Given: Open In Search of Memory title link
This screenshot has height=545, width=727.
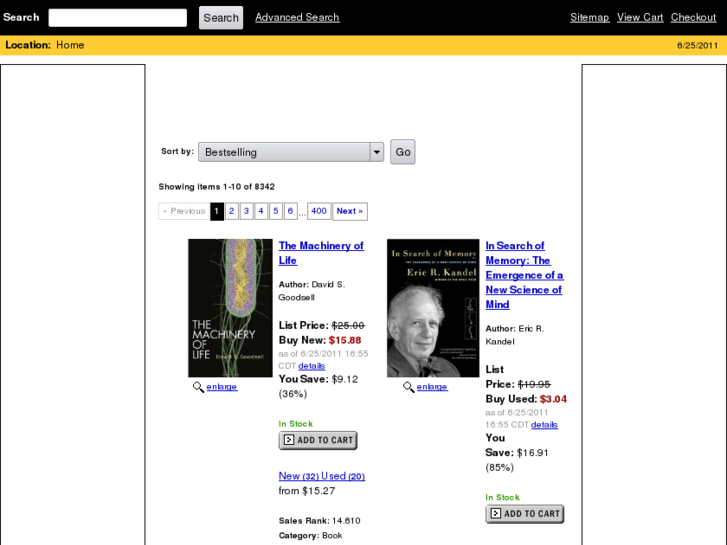Looking at the screenshot, I should 524,275.
